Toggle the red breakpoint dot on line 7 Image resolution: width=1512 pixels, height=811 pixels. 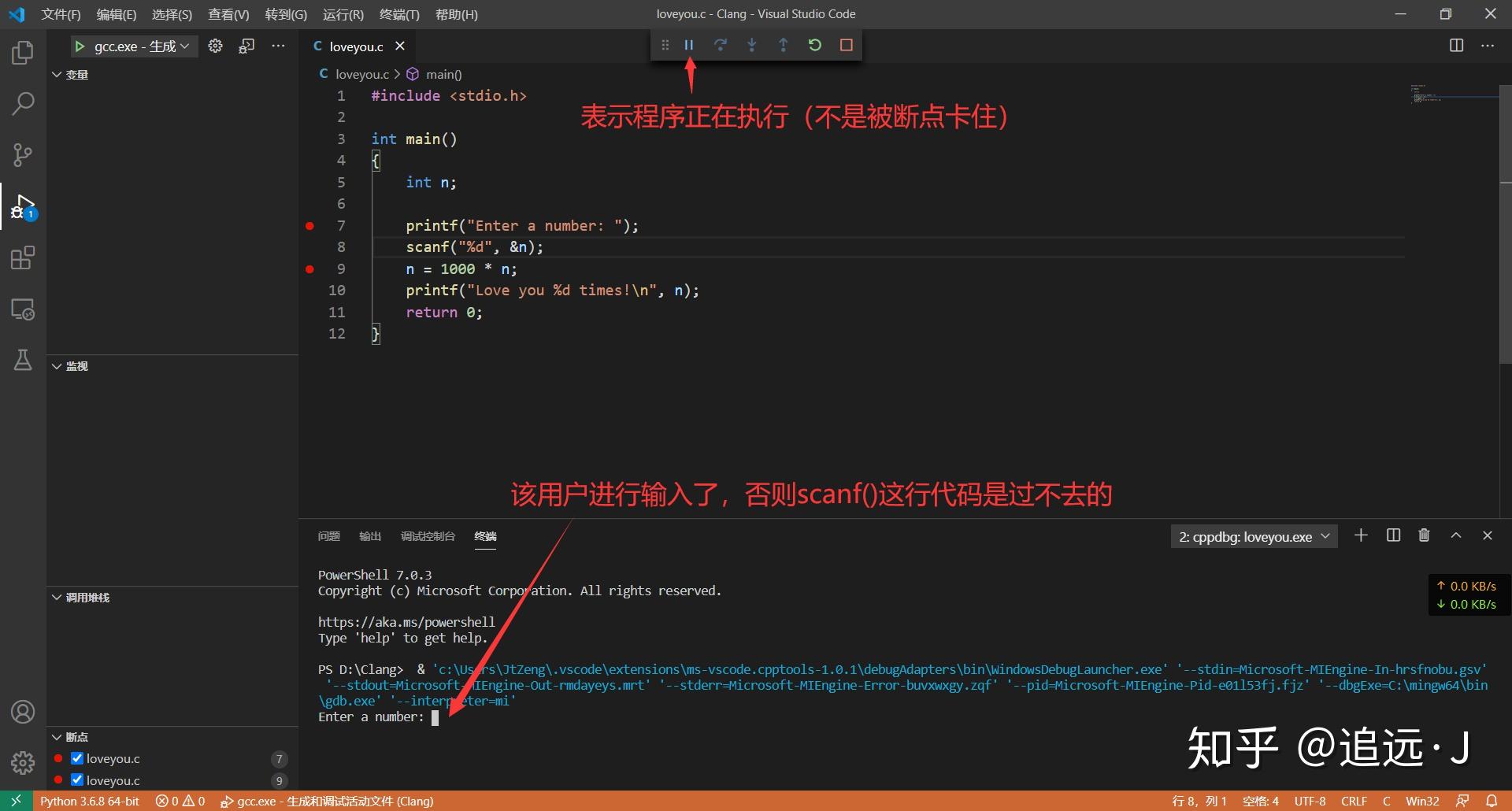pos(309,226)
